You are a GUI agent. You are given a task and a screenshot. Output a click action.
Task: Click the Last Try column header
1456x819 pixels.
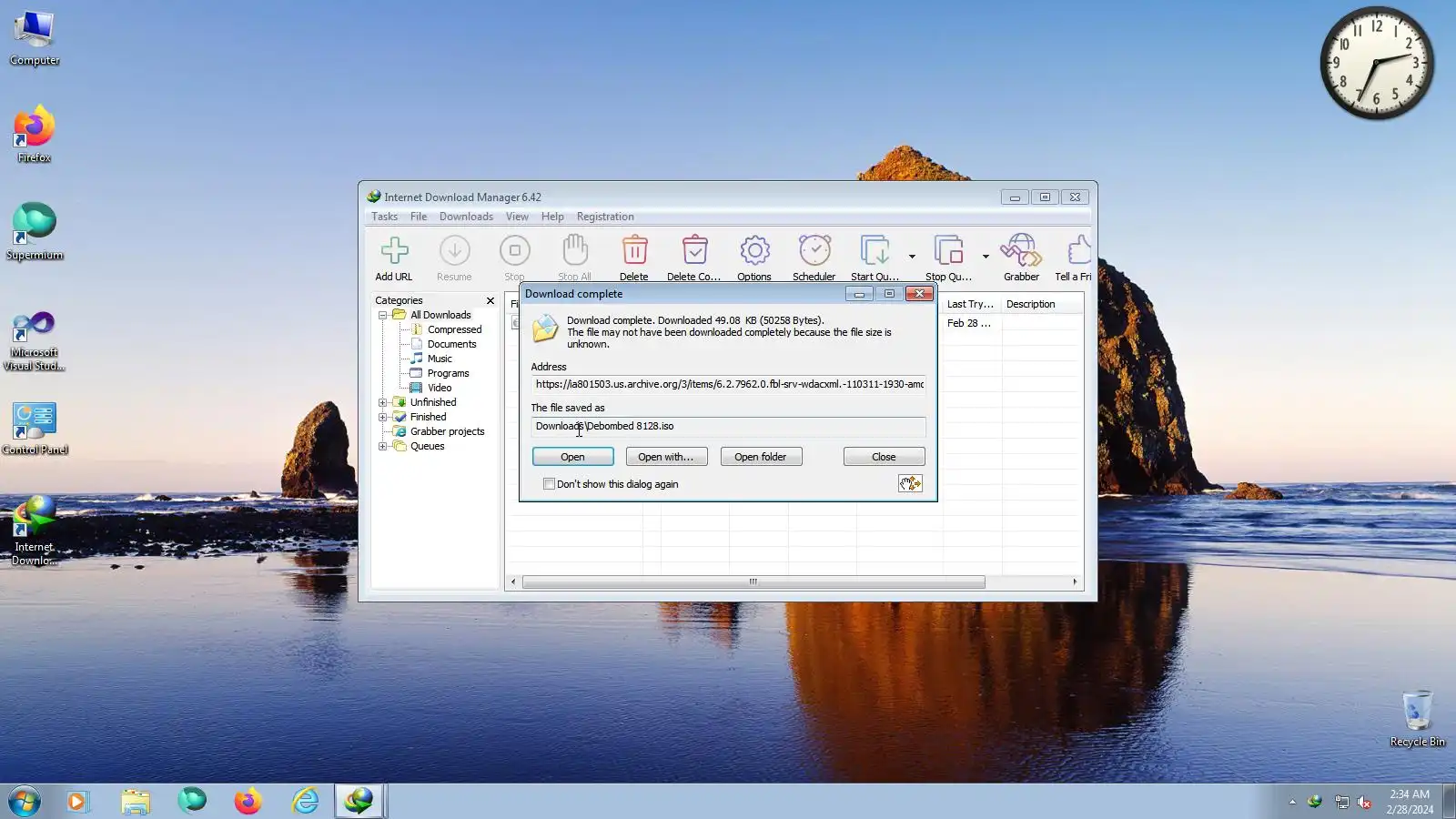pyautogui.click(x=971, y=304)
